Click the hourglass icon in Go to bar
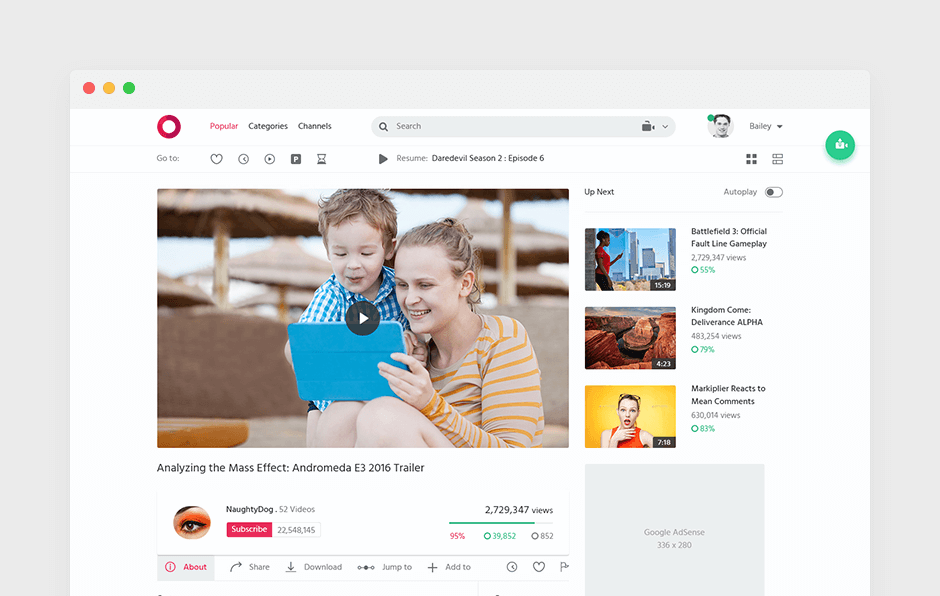The width and height of the screenshot is (940, 596). coord(322,159)
